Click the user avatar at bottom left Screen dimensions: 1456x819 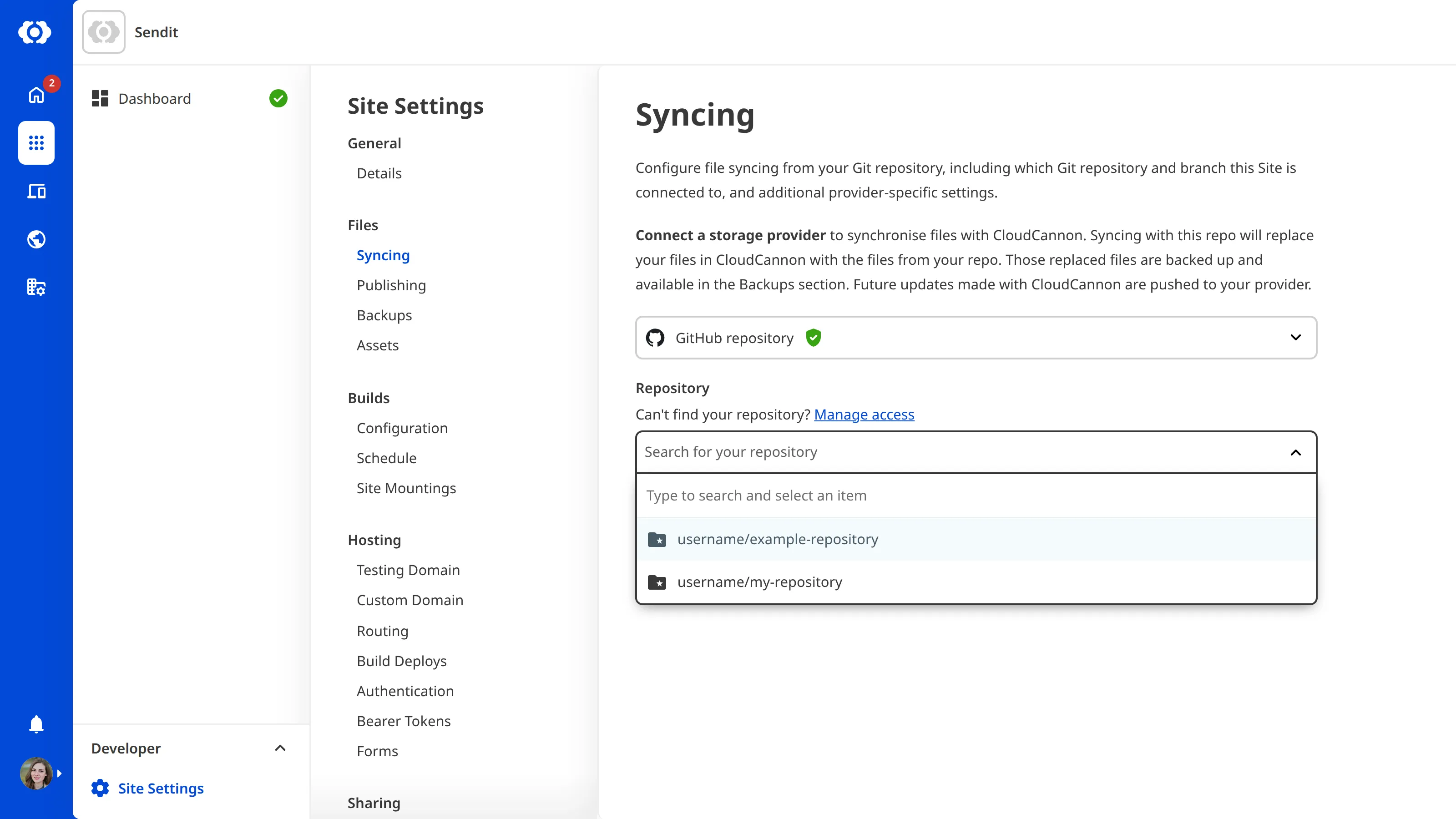(x=35, y=773)
